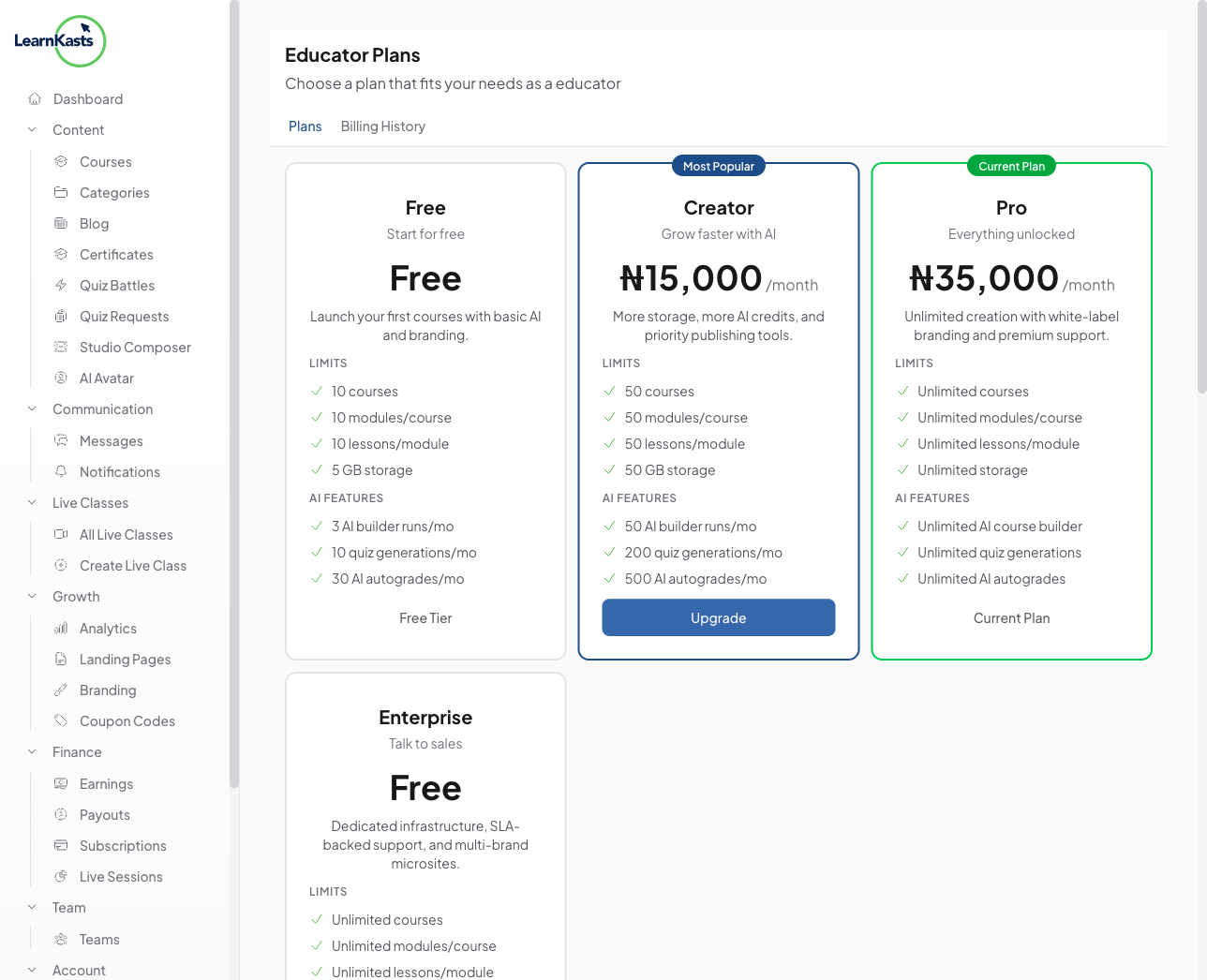Screen dimensions: 1207x980
Task: Open the Studio Composer icon
Action: (x=61, y=347)
